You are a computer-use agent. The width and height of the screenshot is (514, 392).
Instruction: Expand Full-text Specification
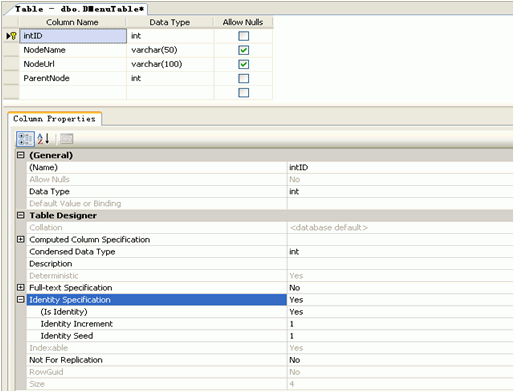pos(21,287)
